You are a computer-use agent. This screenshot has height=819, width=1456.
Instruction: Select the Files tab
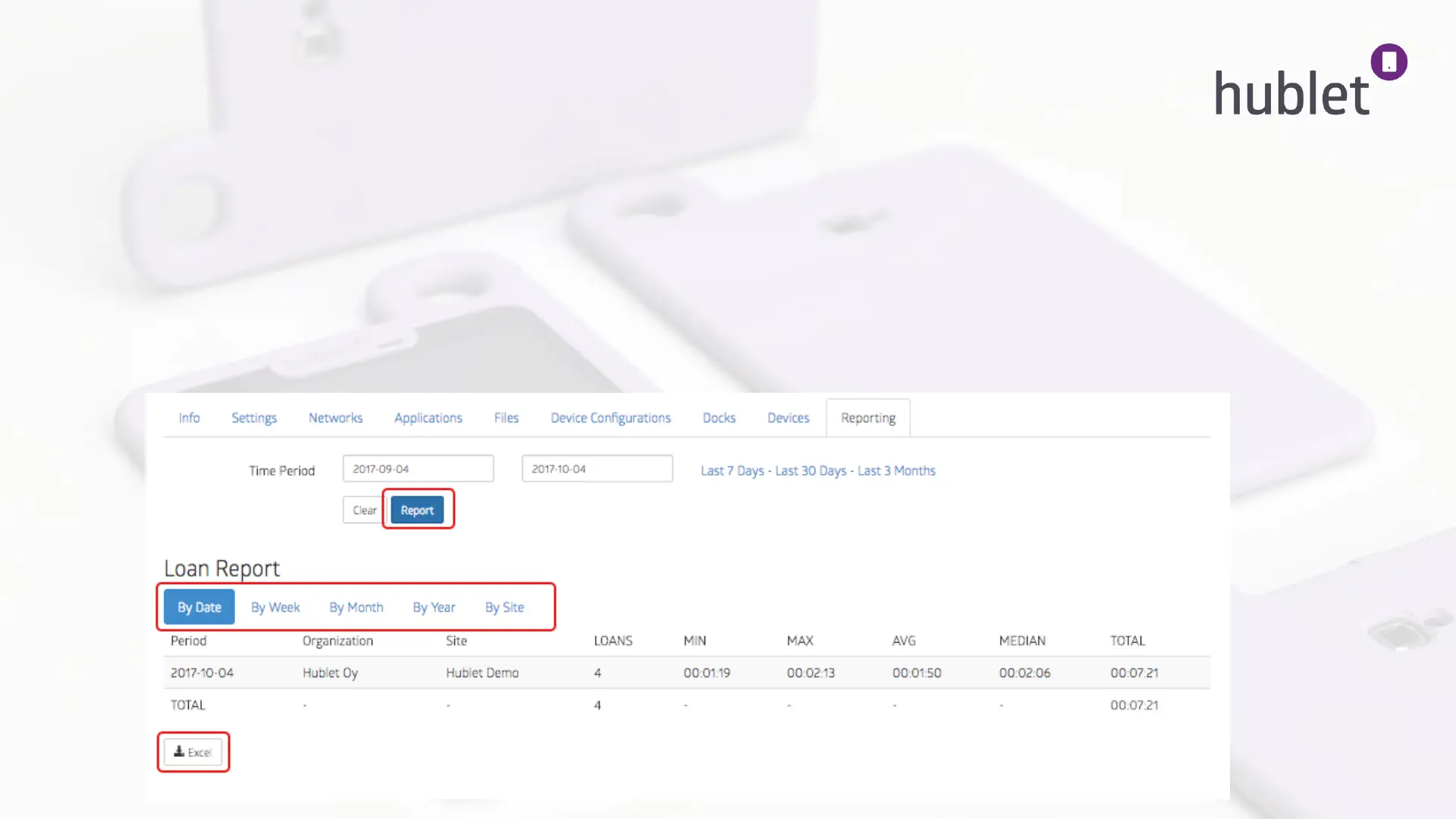506,418
